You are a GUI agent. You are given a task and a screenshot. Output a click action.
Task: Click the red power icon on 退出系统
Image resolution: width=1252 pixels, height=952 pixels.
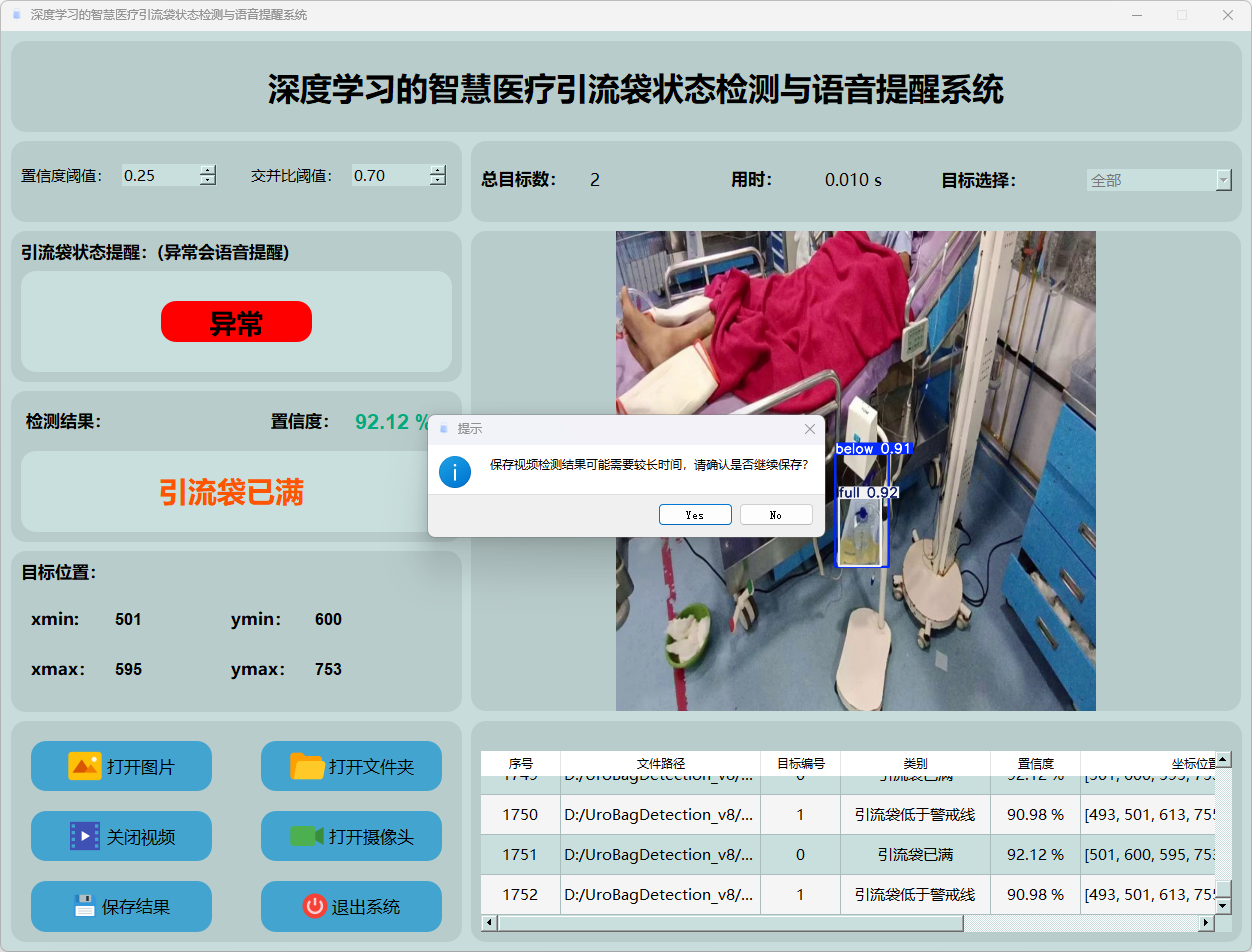coord(314,906)
